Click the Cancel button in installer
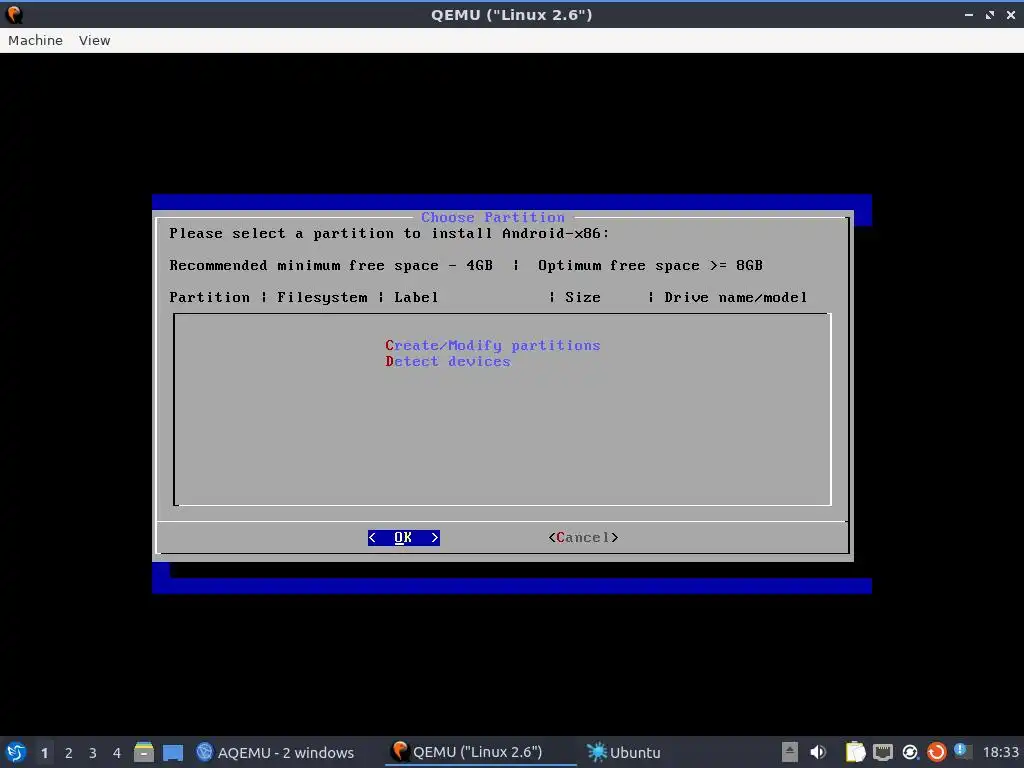The width and height of the screenshot is (1024, 768). point(583,537)
